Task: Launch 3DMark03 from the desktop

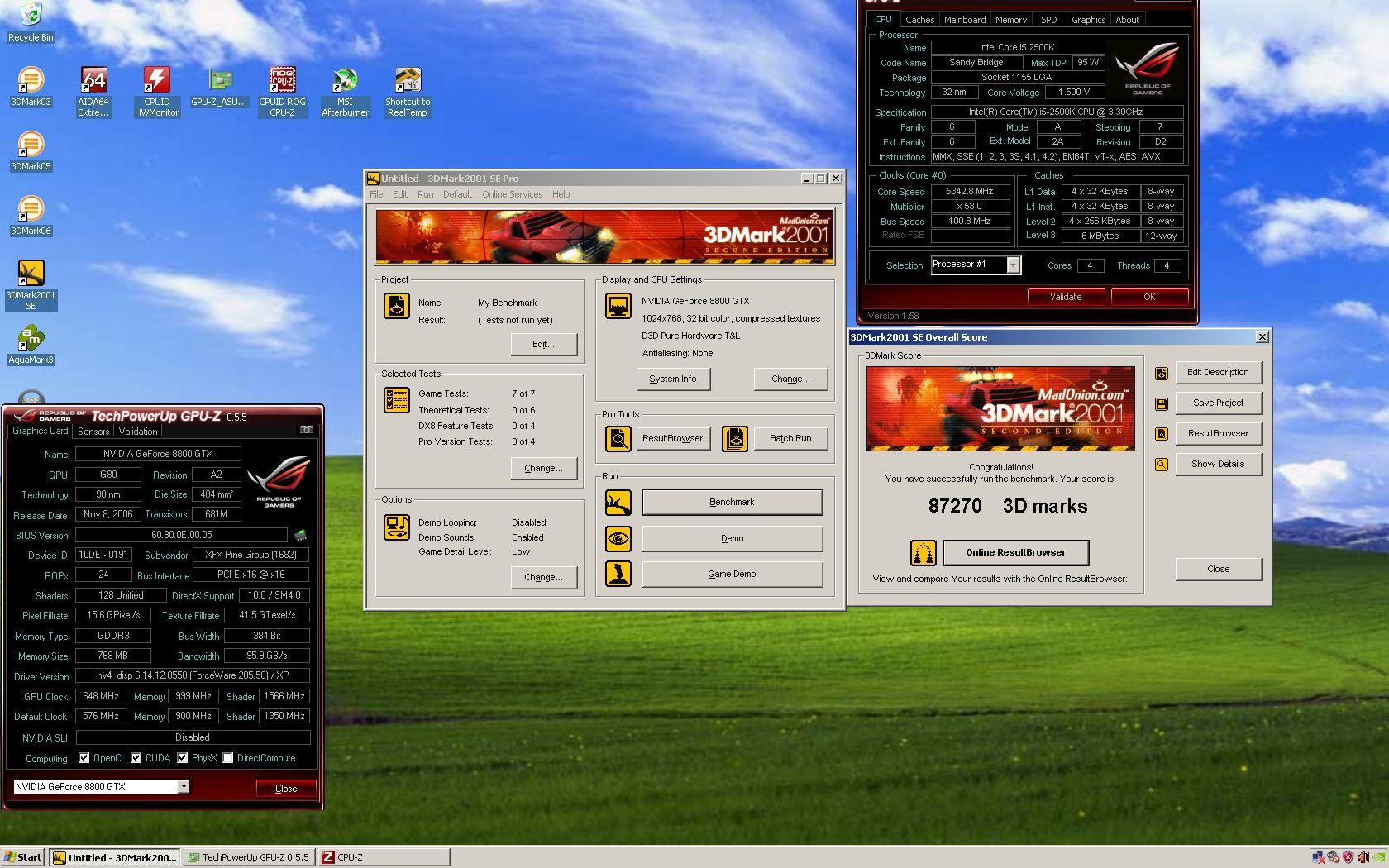Action: click(31, 87)
